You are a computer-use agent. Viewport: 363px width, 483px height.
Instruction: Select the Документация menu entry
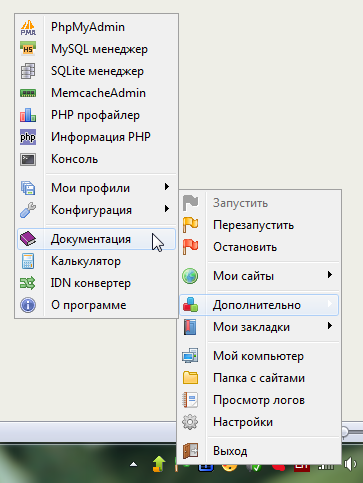click(96, 239)
